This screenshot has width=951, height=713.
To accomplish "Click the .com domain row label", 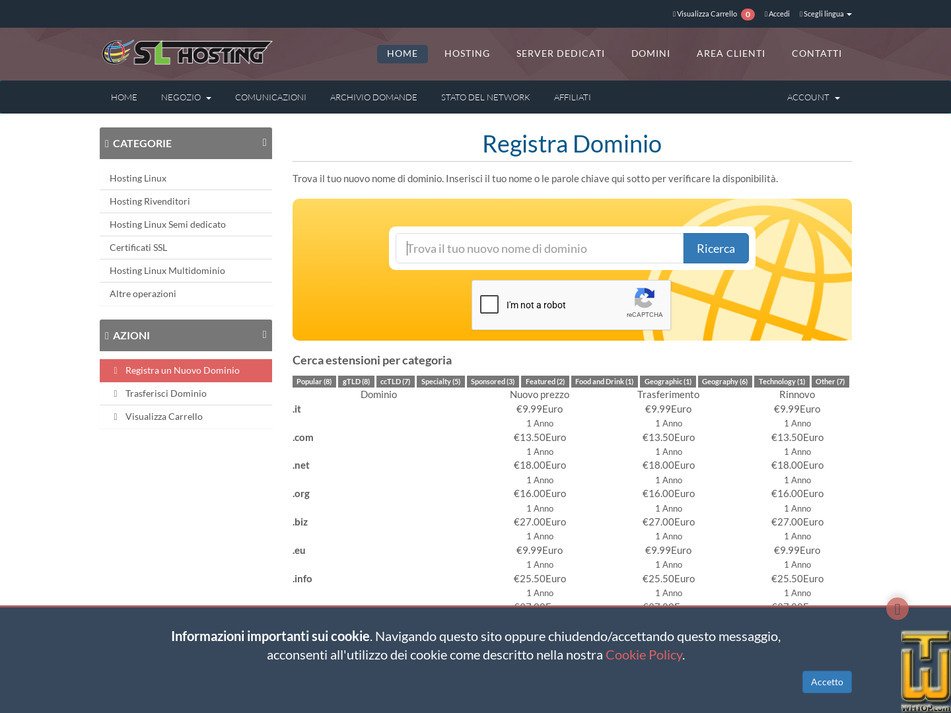I will click(x=303, y=437).
